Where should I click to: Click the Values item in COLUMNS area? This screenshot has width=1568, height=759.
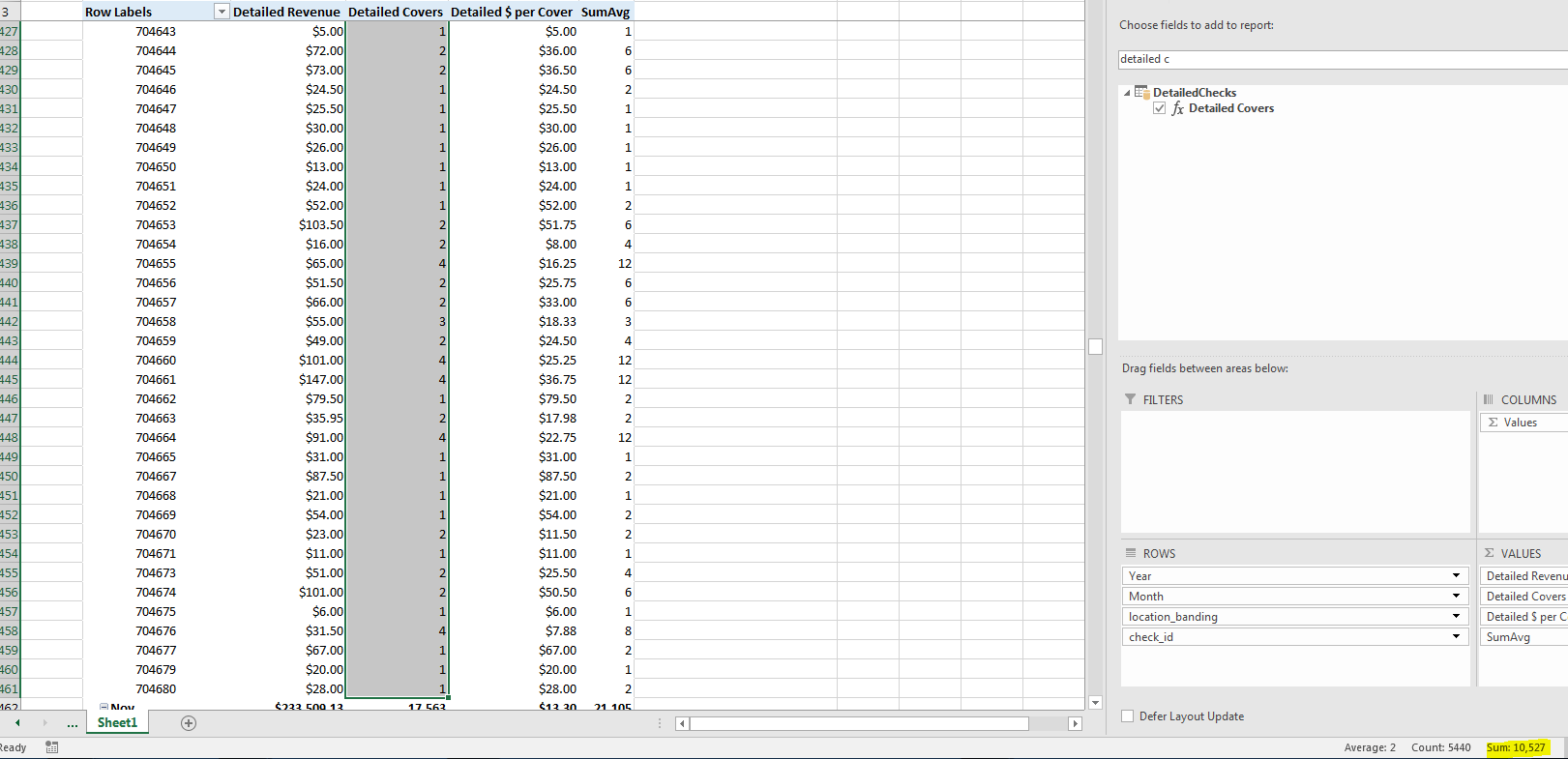pos(1524,423)
